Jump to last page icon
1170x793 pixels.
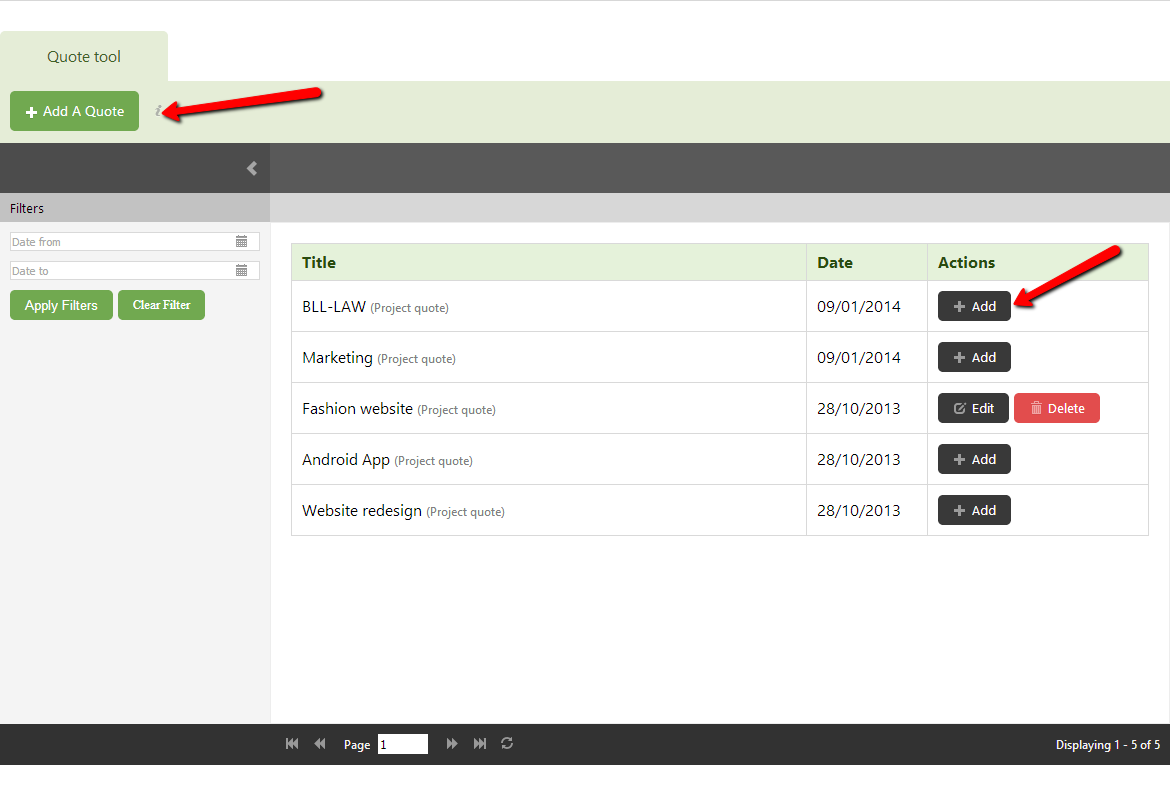pyautogui.click(x=480, y=744)
